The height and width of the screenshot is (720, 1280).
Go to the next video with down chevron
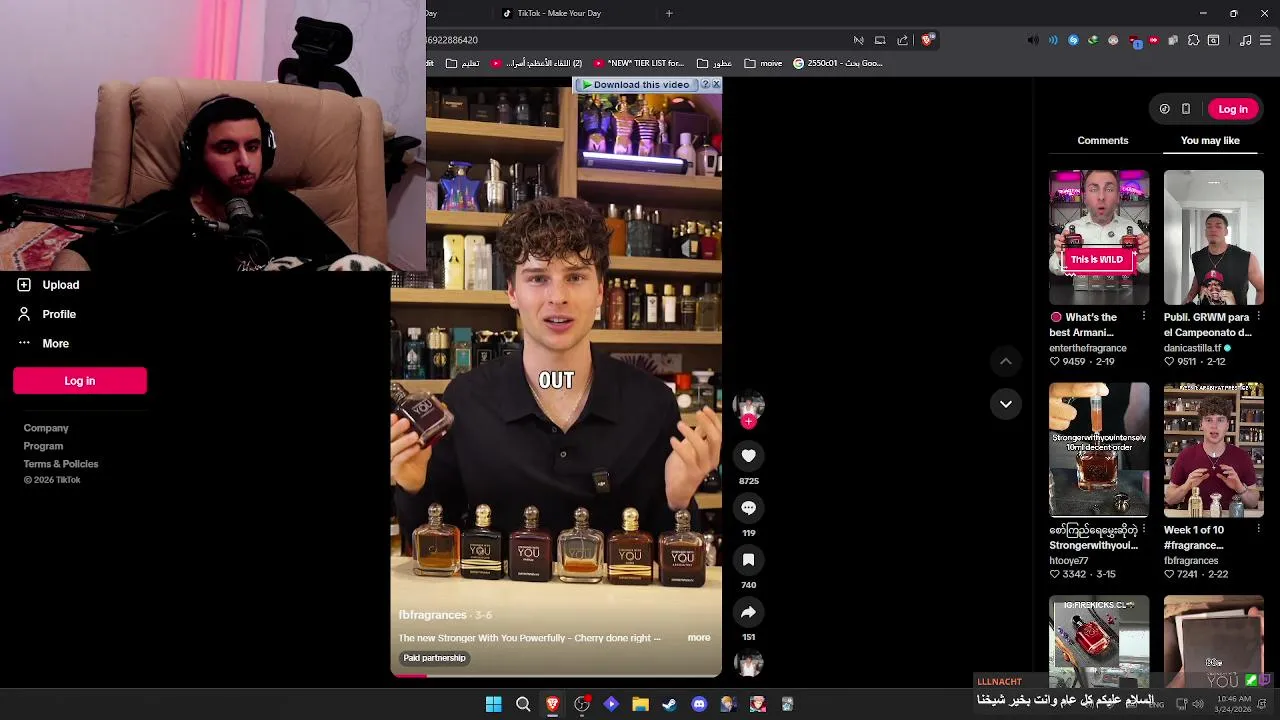point(1006,404)
